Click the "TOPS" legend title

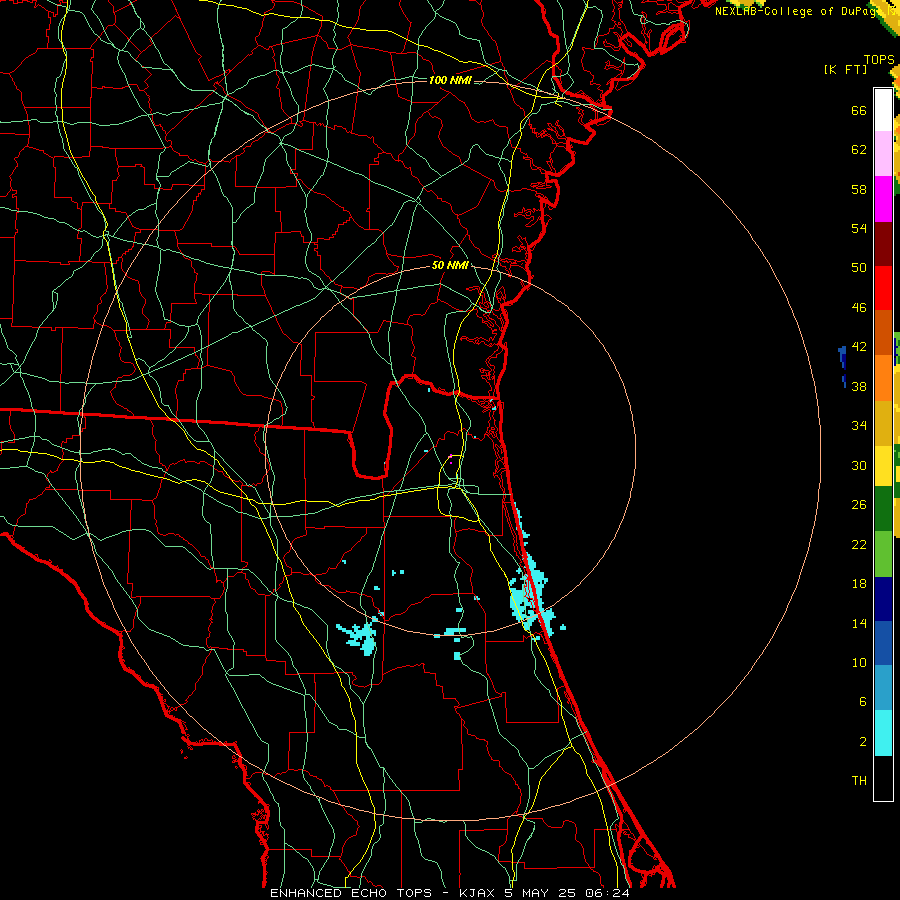[x=879, y=59]
